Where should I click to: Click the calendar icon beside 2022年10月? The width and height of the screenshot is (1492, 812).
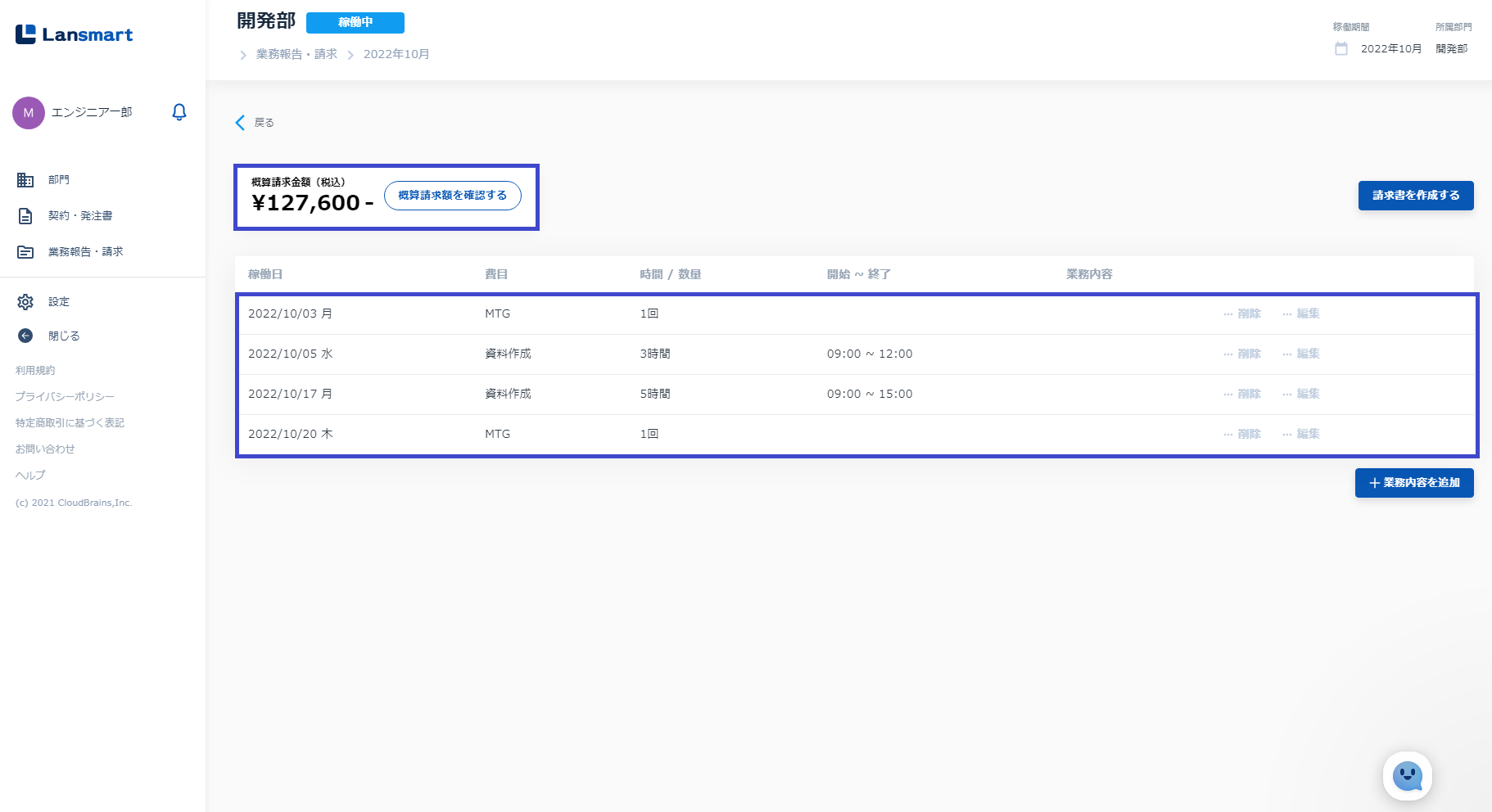pyautogui.click(x=1341, y=49)
